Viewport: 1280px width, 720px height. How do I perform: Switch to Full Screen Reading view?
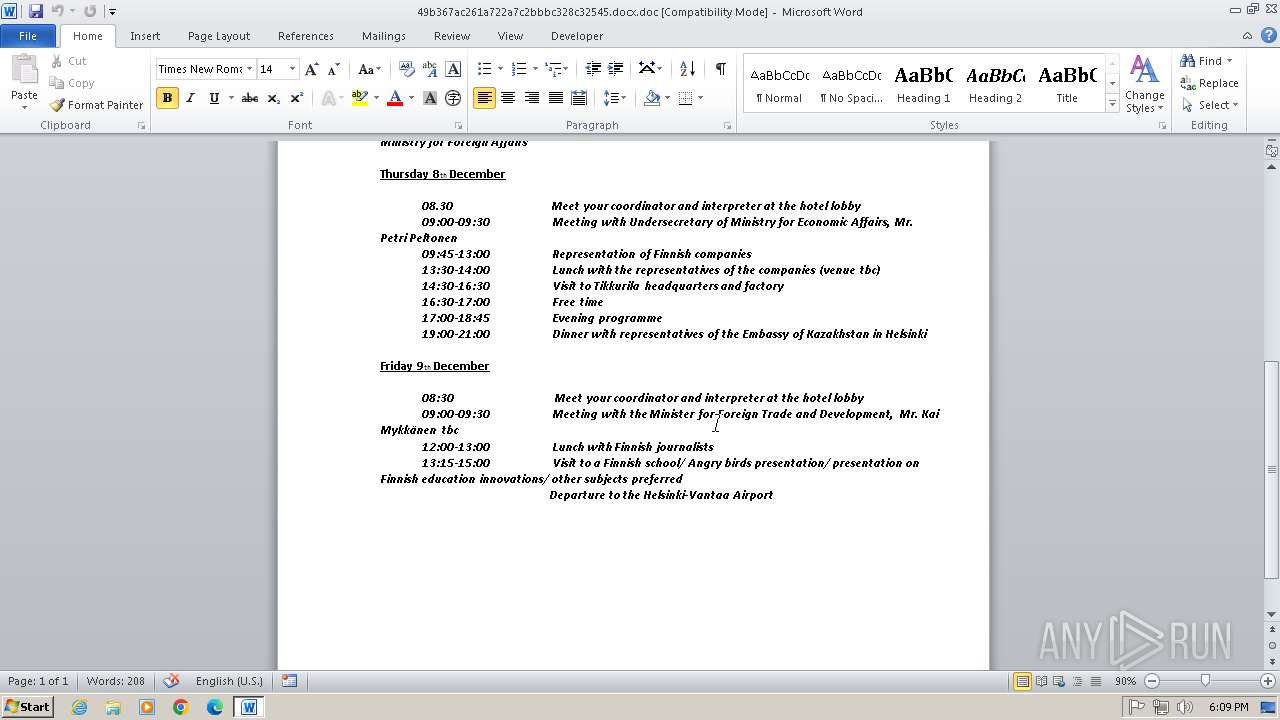pos(1041,681)
